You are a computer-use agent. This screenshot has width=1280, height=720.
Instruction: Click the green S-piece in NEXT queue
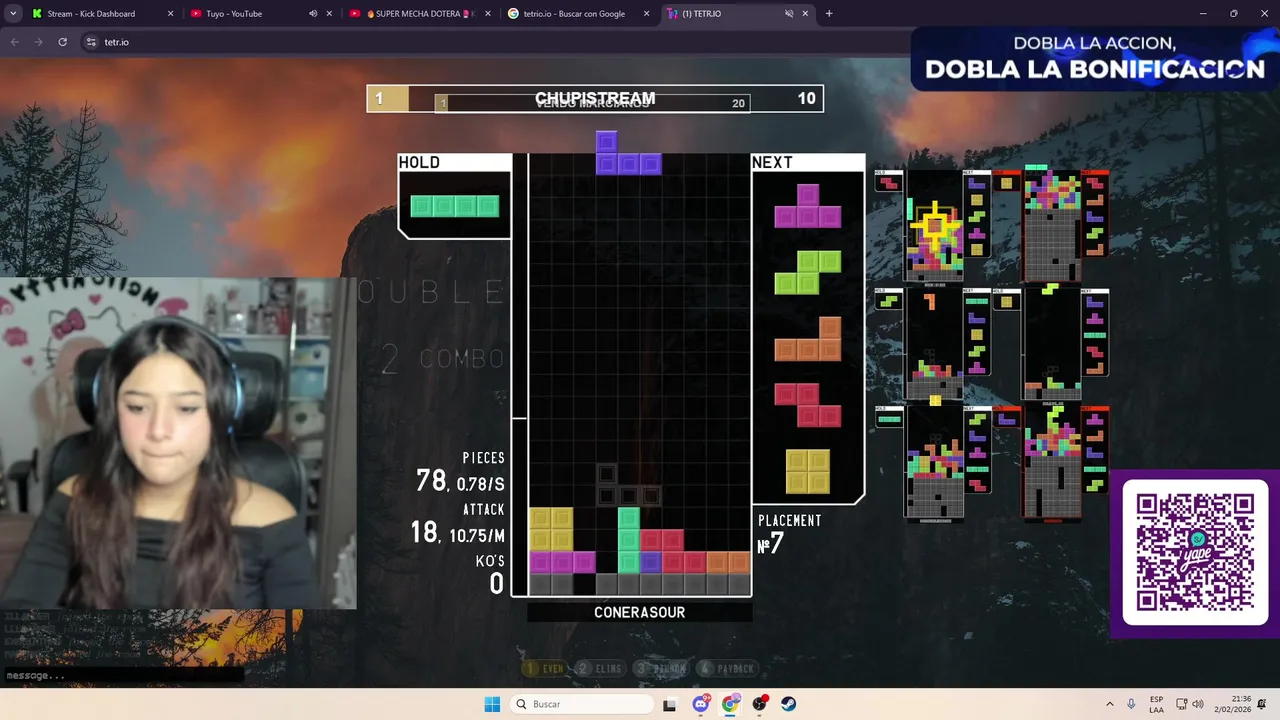point(807,272)
